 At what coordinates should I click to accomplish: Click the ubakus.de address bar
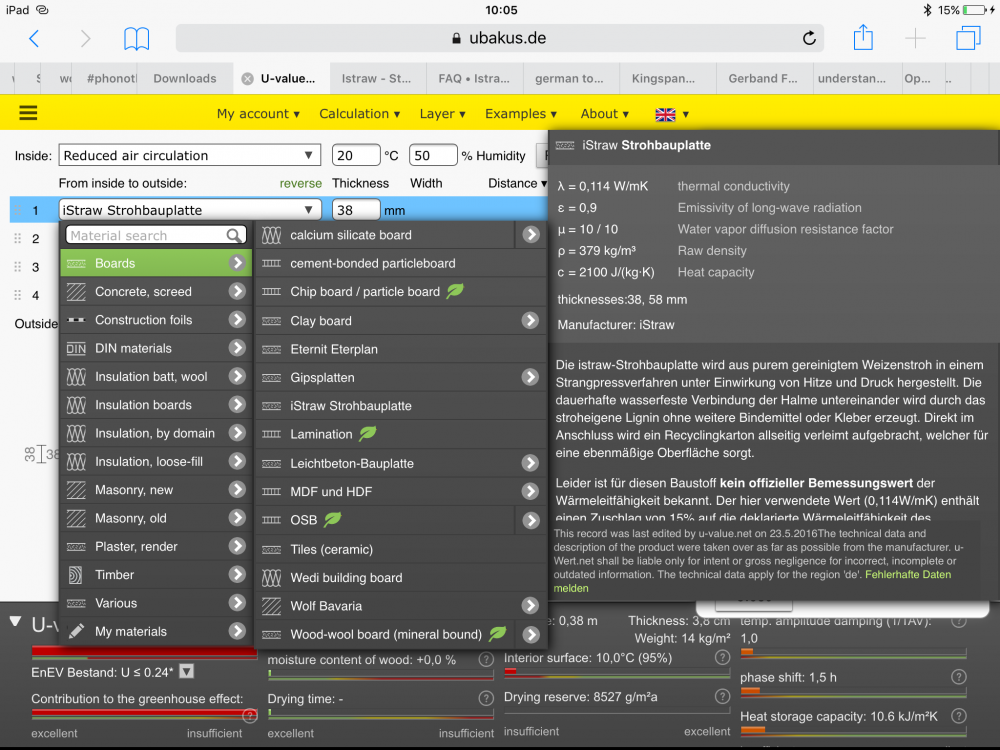pos(499,38)
